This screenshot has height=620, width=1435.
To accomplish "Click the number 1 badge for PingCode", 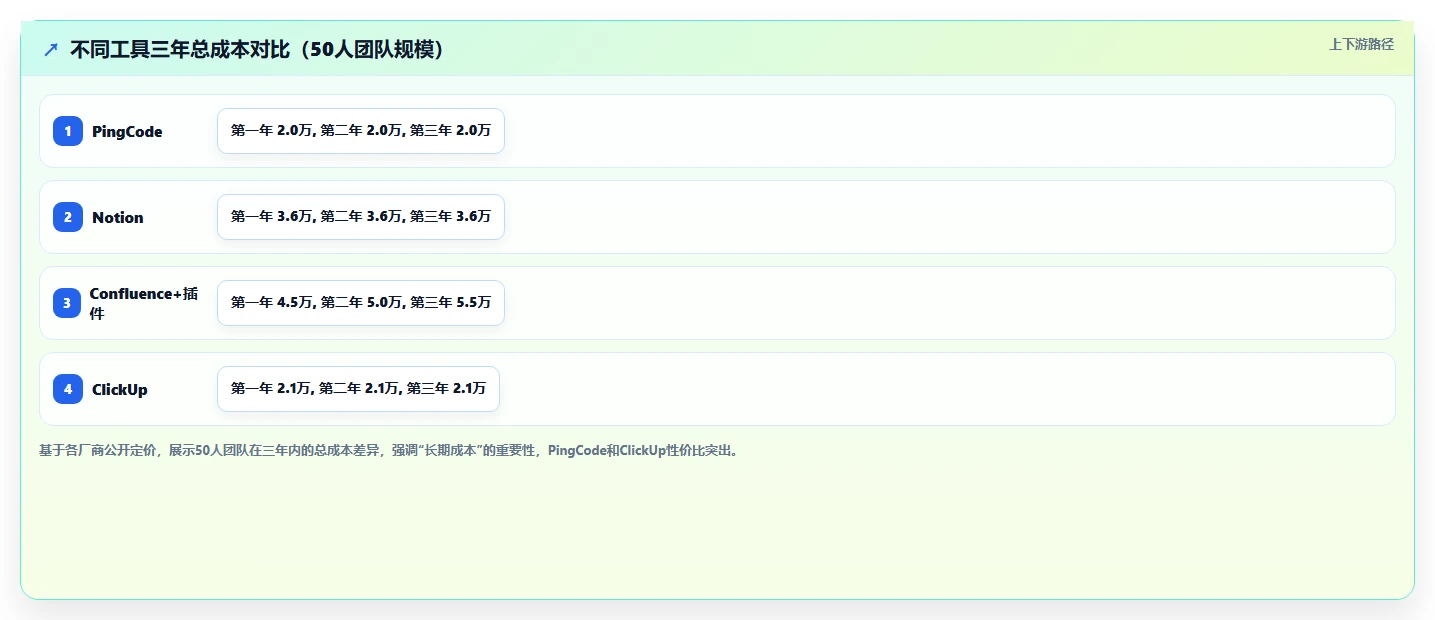I will (x=68, y=131).
